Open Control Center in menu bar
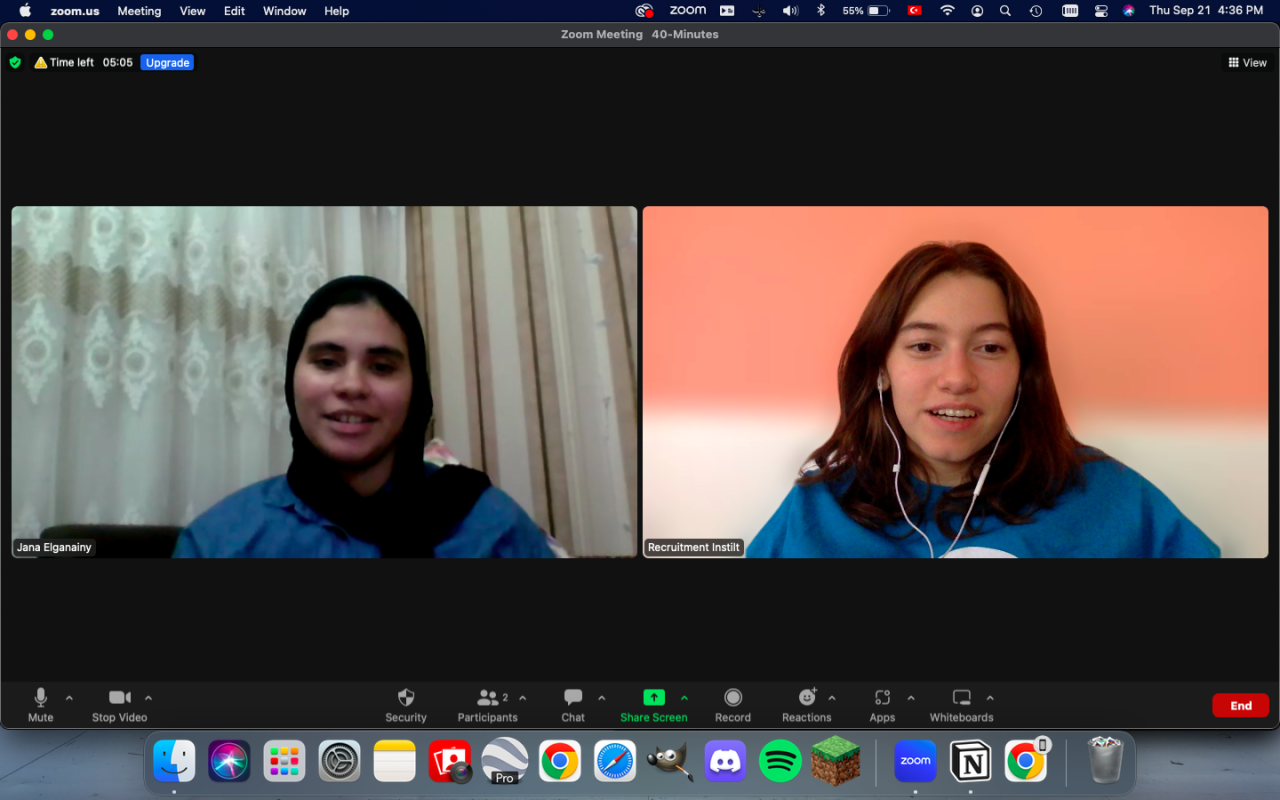 pyautogui.click(x=1101, y=11)
